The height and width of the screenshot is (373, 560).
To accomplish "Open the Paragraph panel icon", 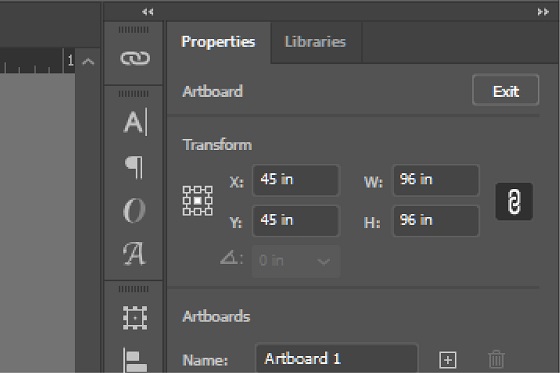I will pyautogui.click(x=134, y=167).
